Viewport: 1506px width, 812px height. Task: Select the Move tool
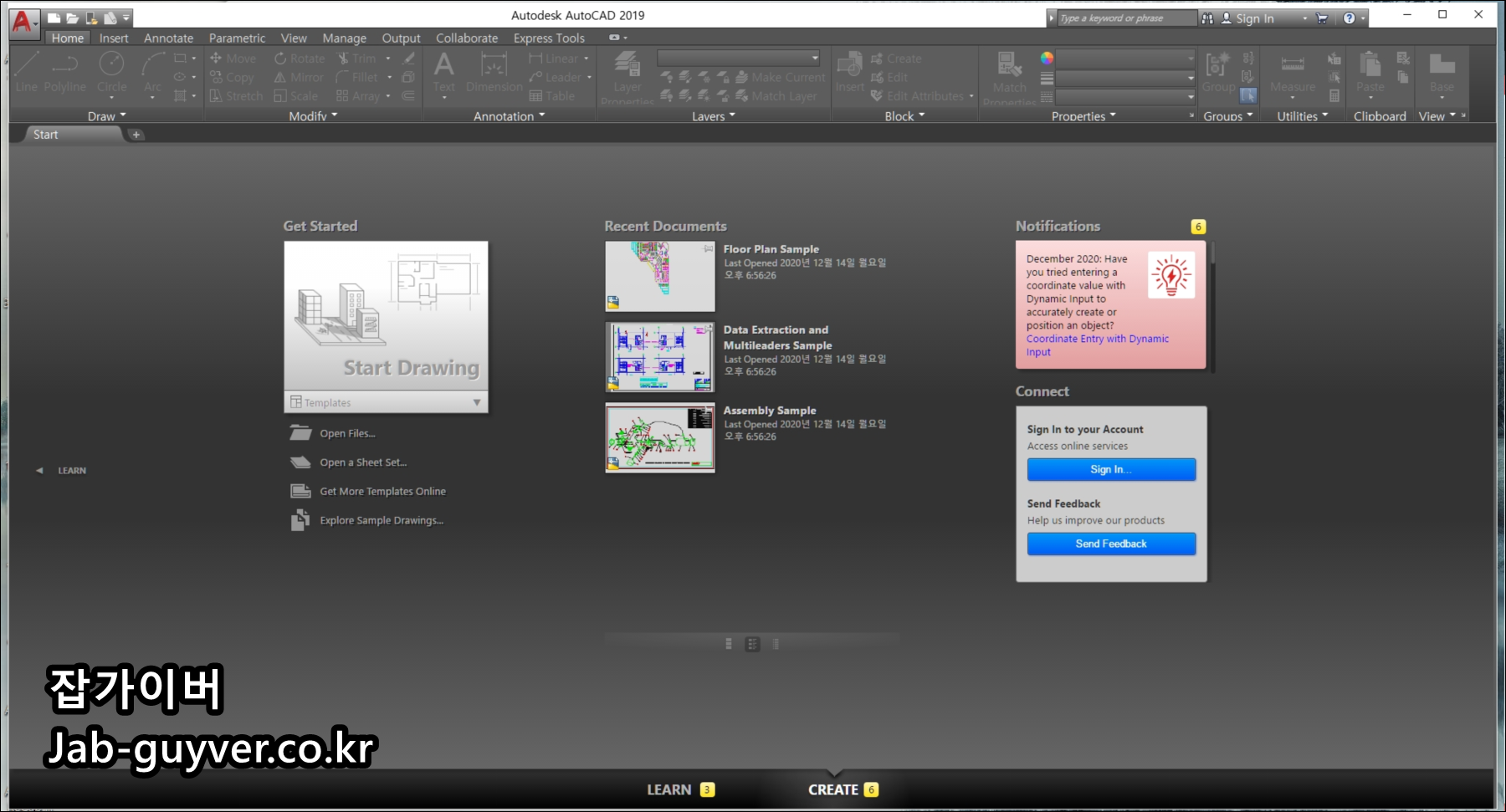point(233,59)
